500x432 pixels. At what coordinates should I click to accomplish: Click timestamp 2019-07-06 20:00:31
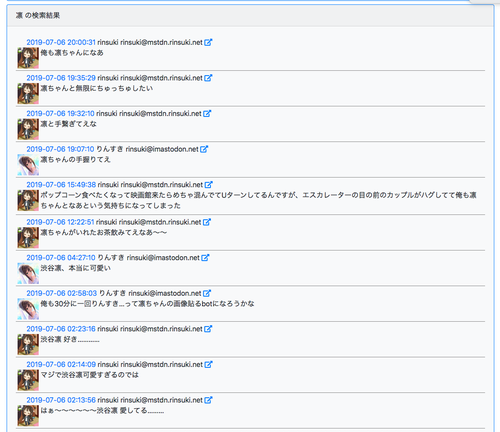61,42
